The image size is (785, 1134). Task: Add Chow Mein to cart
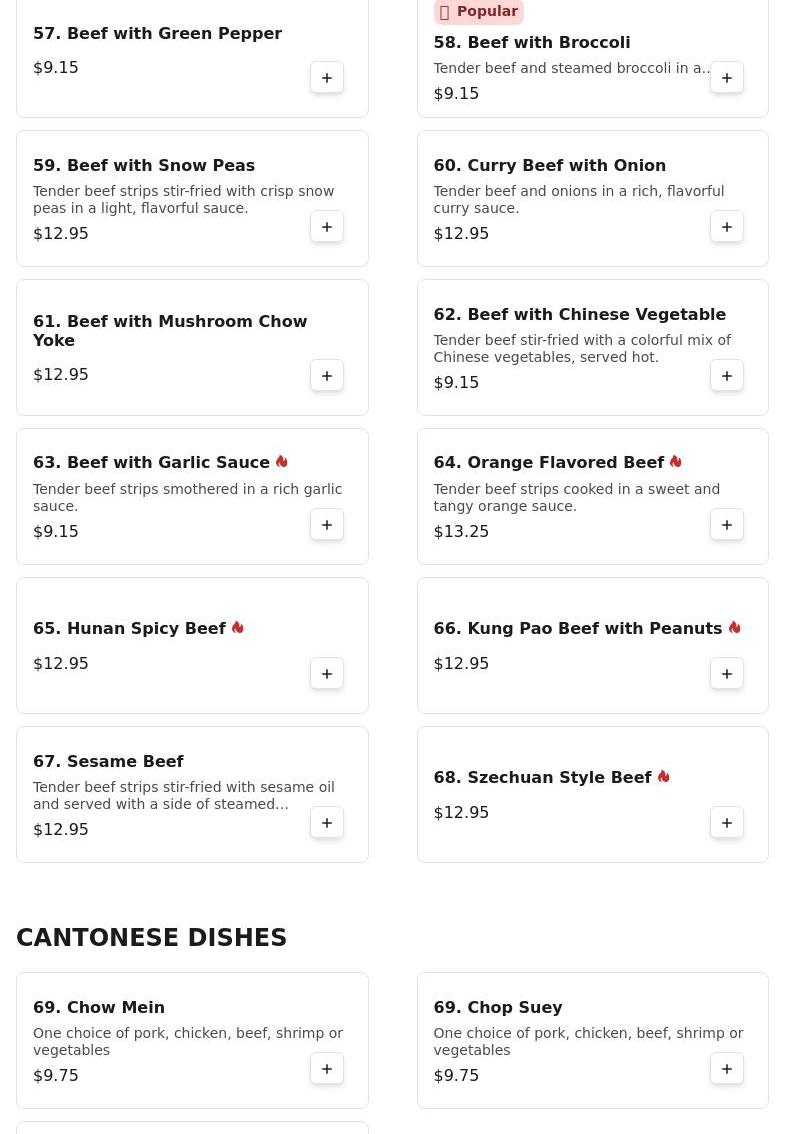point(327,1069)
